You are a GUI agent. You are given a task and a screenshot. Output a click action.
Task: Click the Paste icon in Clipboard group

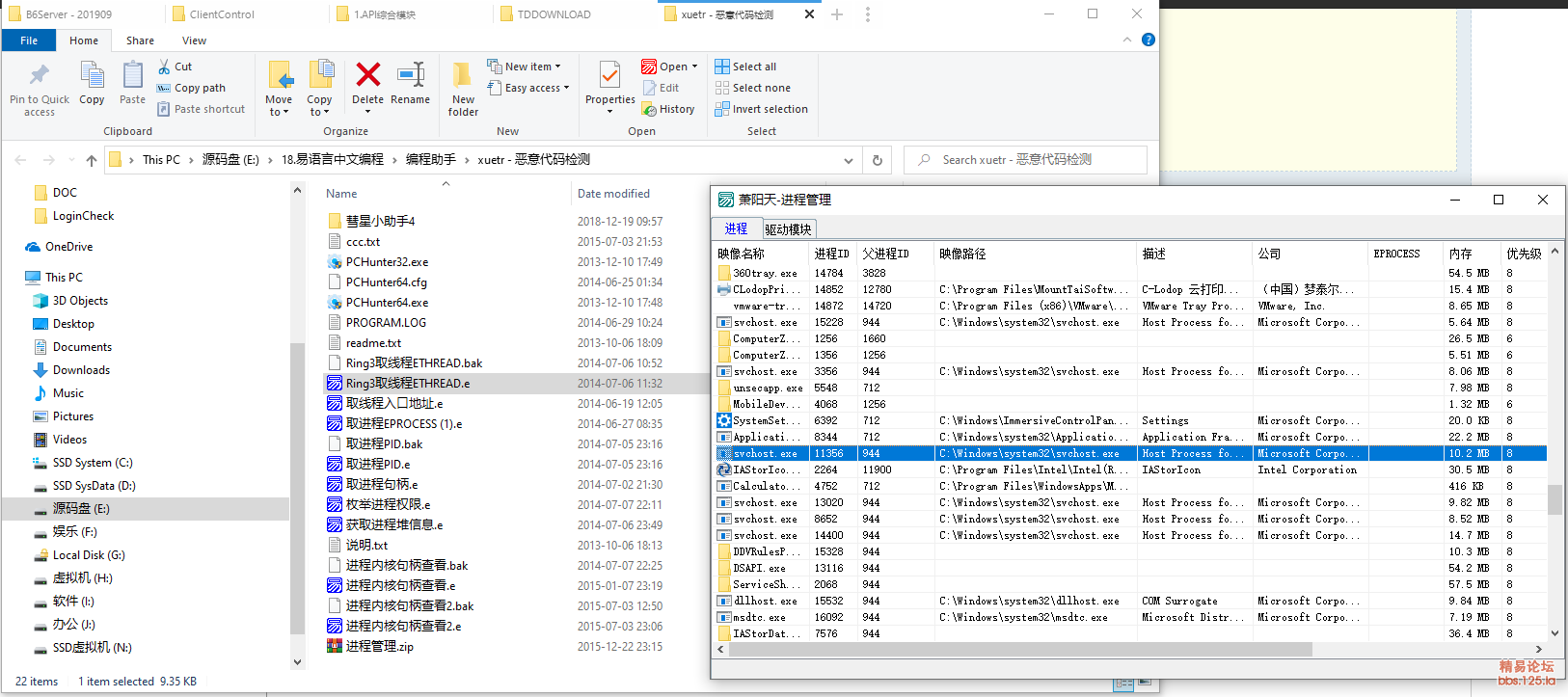point(132,77)
